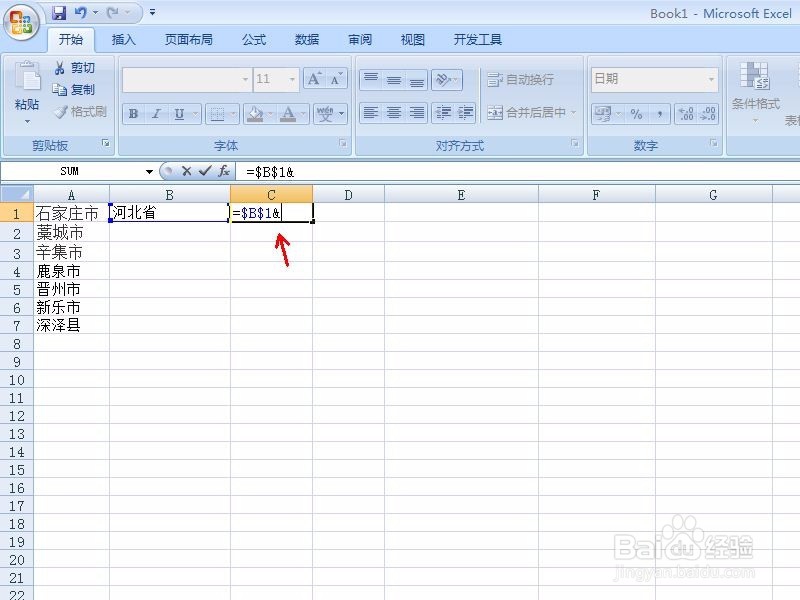Image resolution: width=800 pixels, height=600 pixels.
Task: Click 合并后居中 merge and center
Action: pos(526,112)
